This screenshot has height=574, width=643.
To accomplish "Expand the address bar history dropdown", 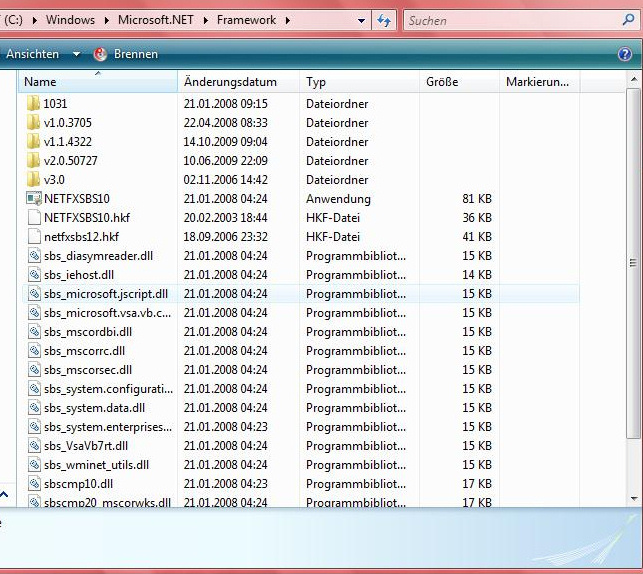I will click(x=361, y=20).
